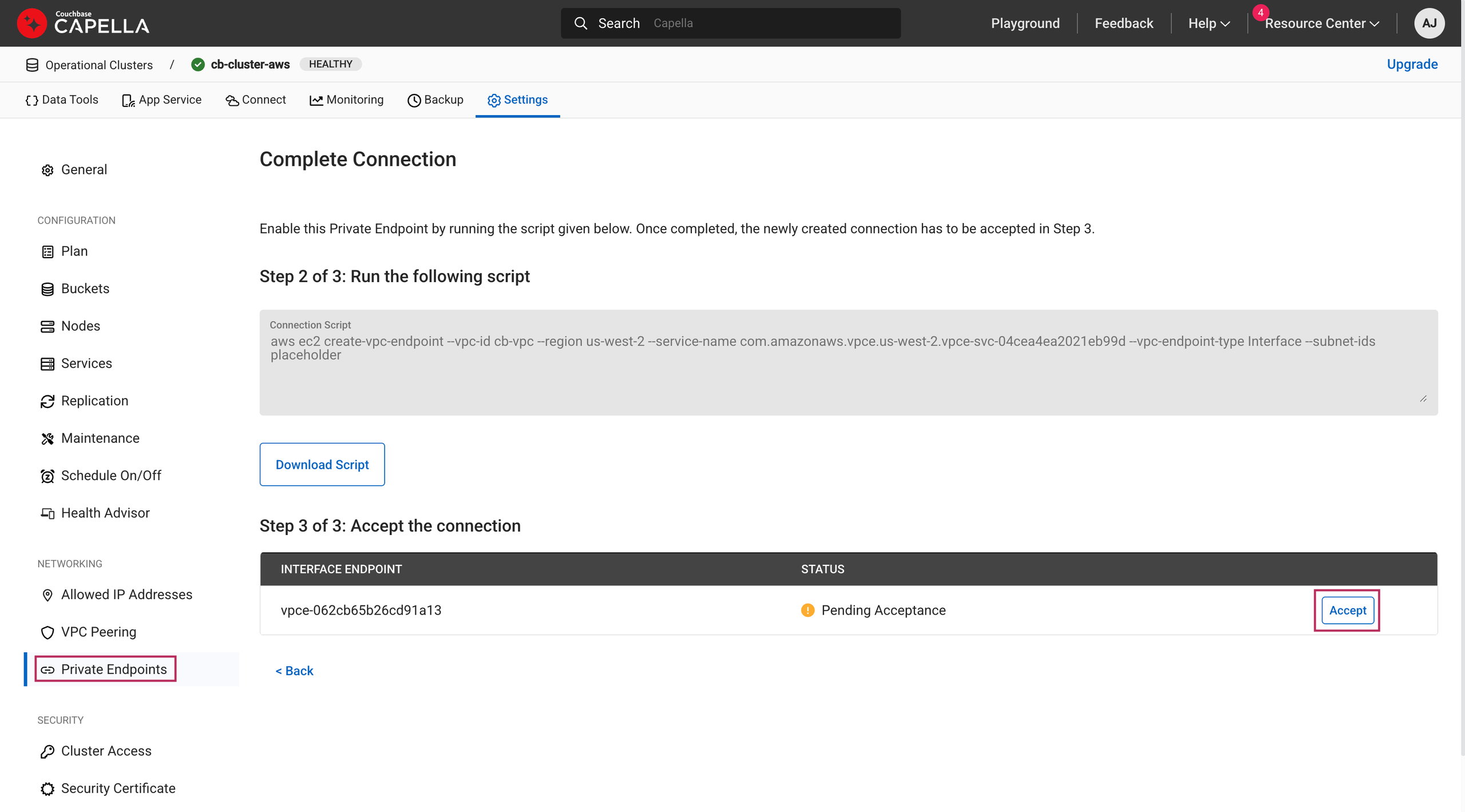Click the Operational Clusters database icon

click(x=32, y=65)
